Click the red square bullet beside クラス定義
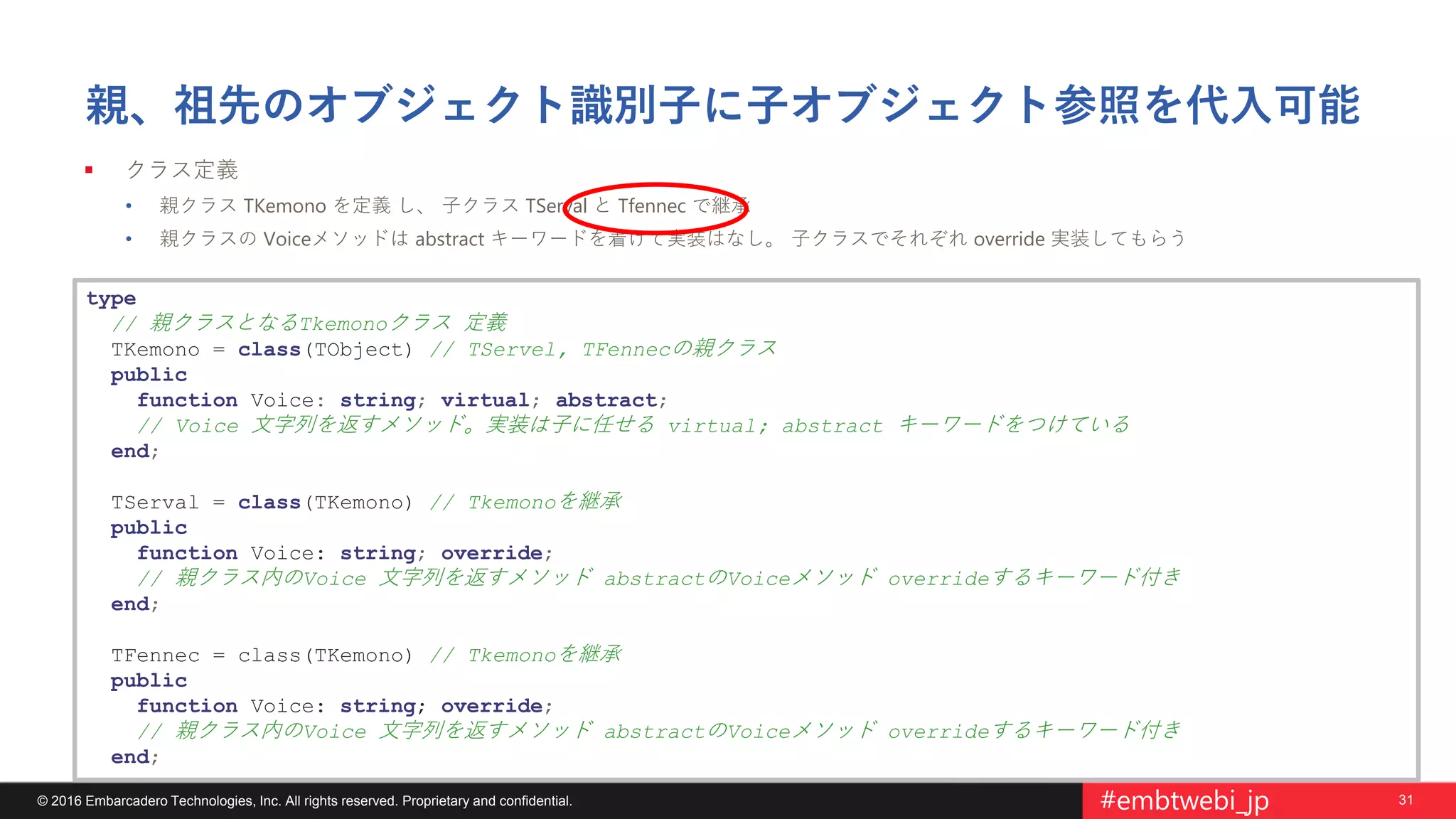1456x819 pixels. [x=89, y=170]
